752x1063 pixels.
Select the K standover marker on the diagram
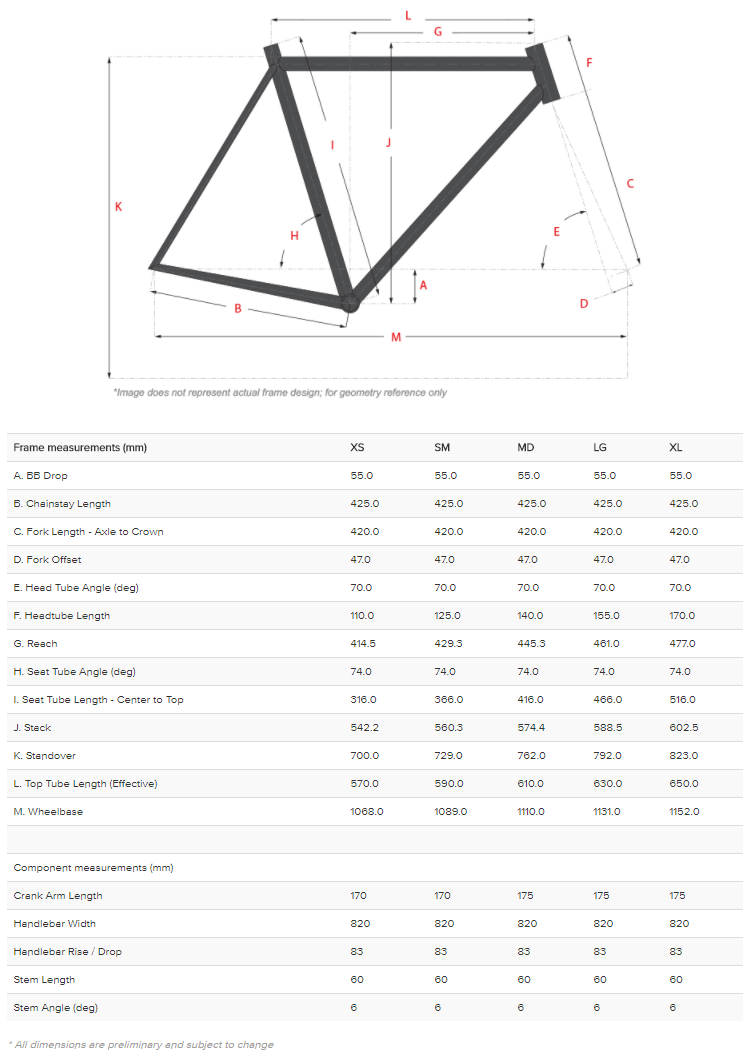tap(119, 207)
